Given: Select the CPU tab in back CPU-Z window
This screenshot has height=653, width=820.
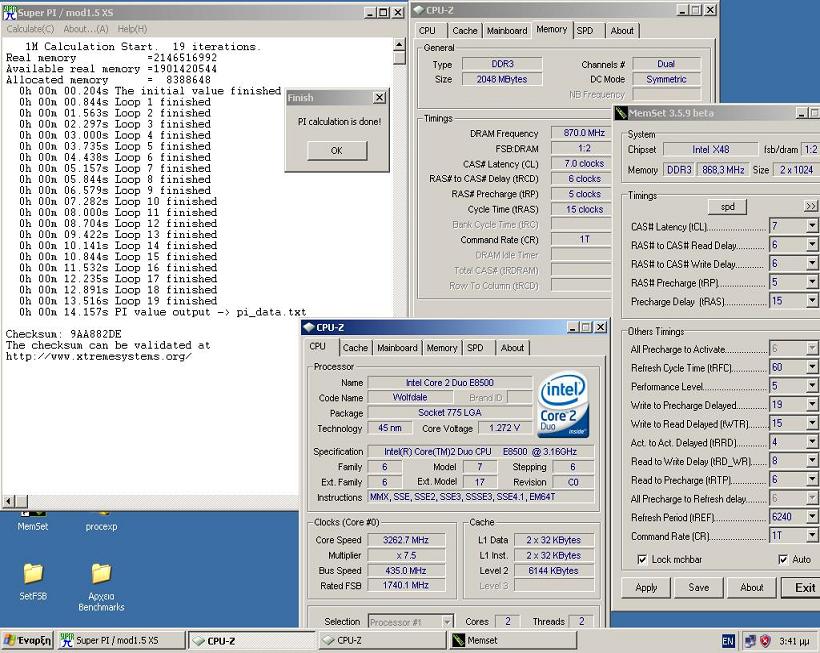Looking at the screenshot, I should coord(427,31).
